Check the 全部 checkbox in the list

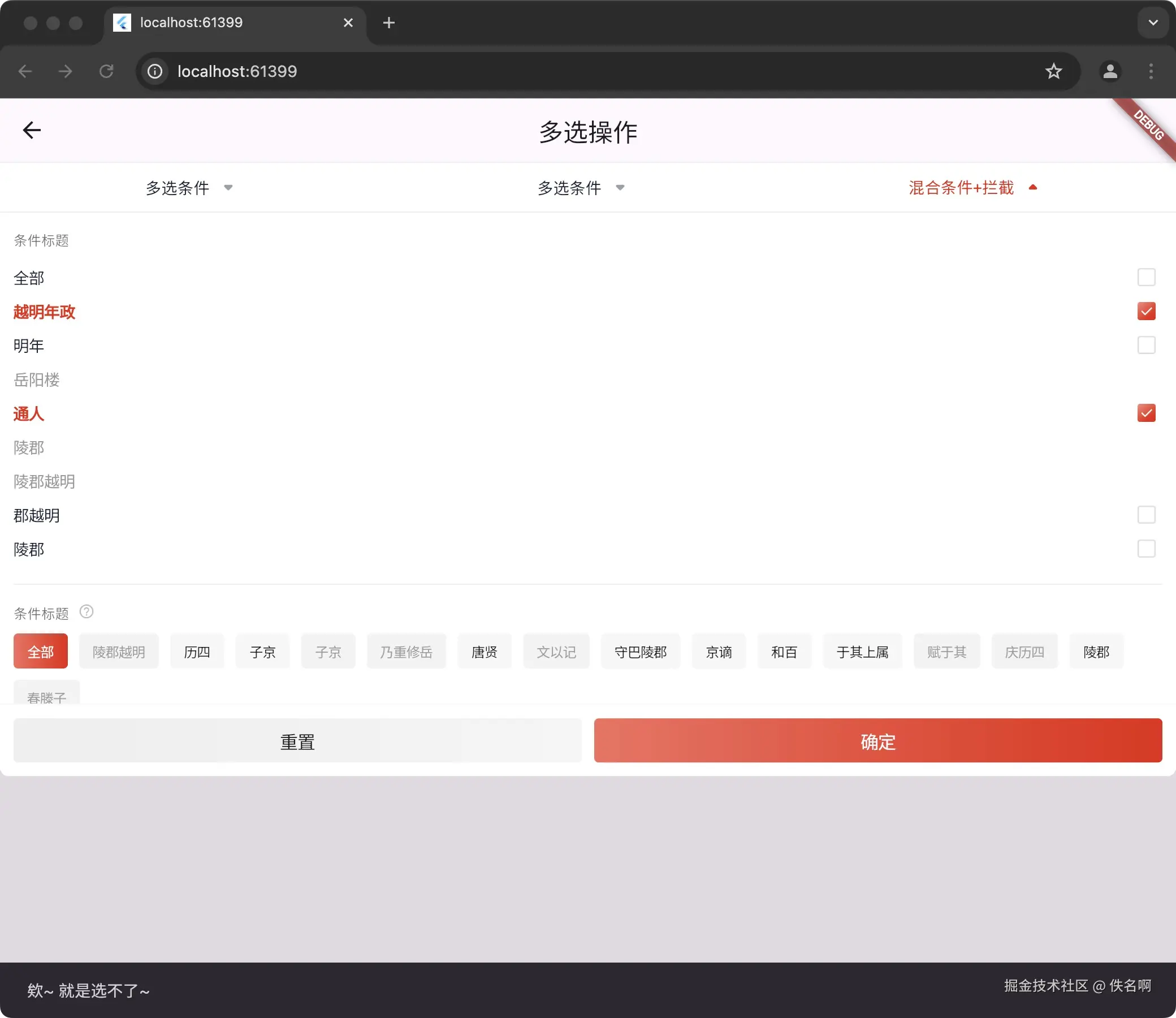click(1146, 277)
